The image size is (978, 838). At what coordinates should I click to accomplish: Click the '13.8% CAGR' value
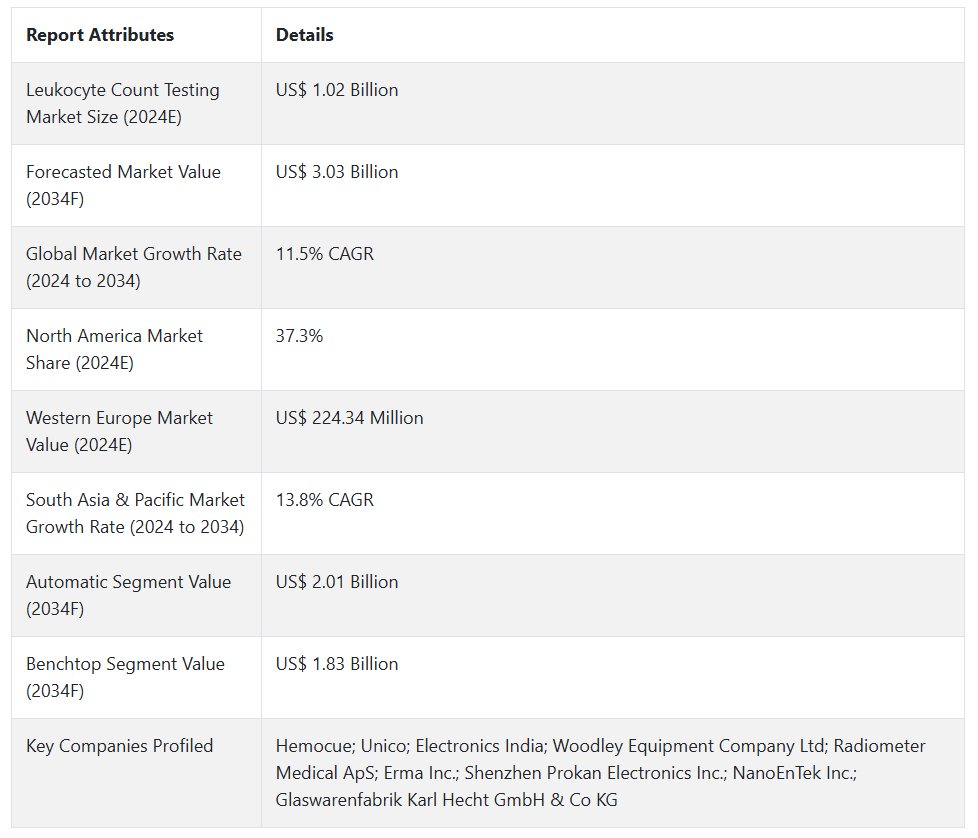tap(325, 500)
